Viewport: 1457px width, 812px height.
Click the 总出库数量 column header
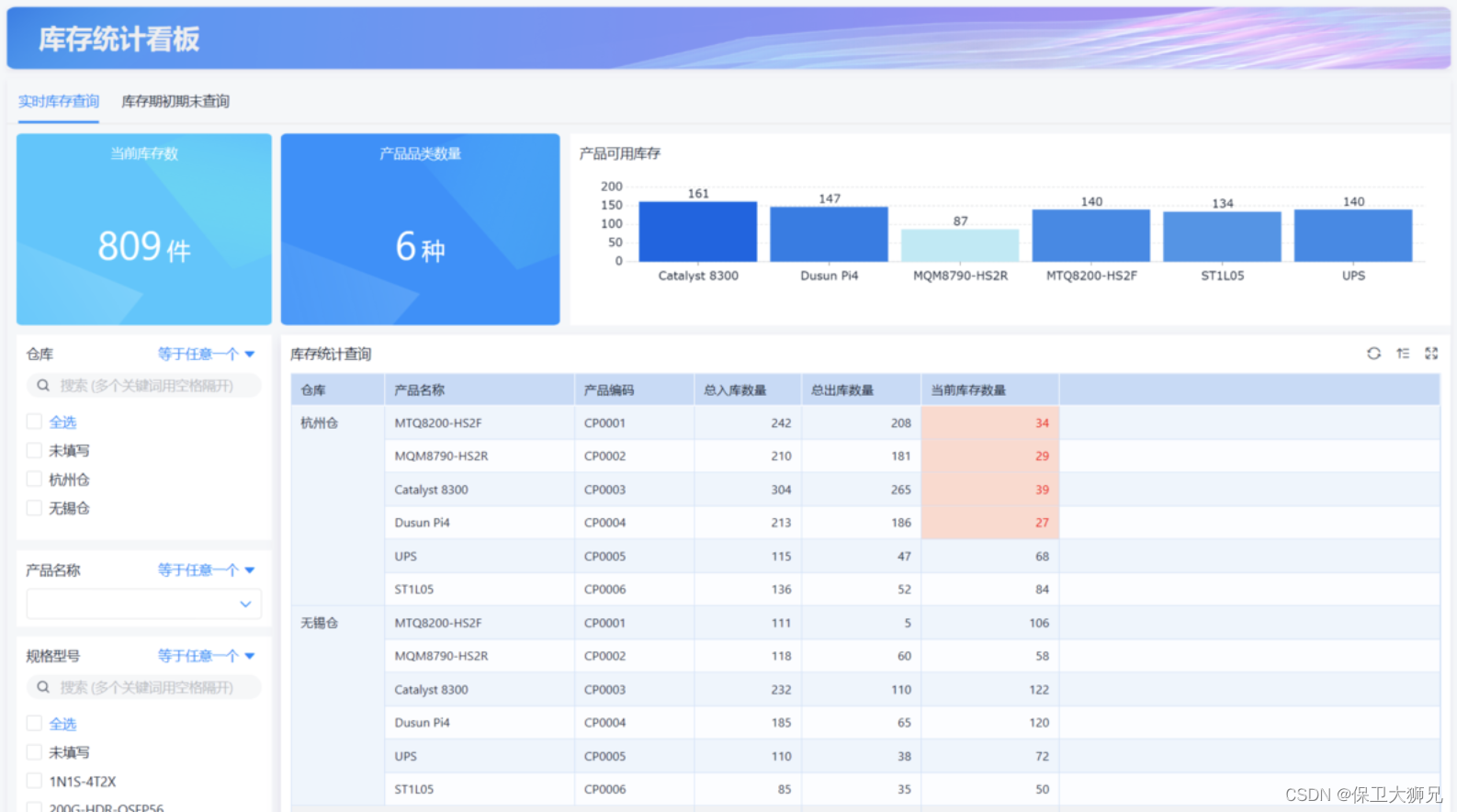coord(861,389)
